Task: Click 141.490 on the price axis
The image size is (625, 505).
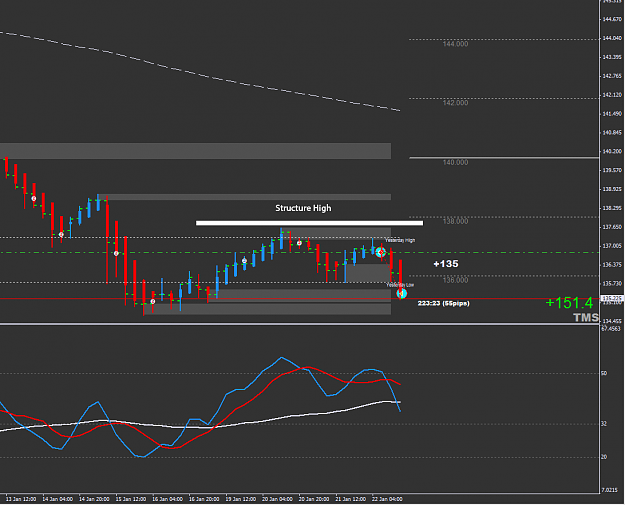Action: tap(612, 114)
